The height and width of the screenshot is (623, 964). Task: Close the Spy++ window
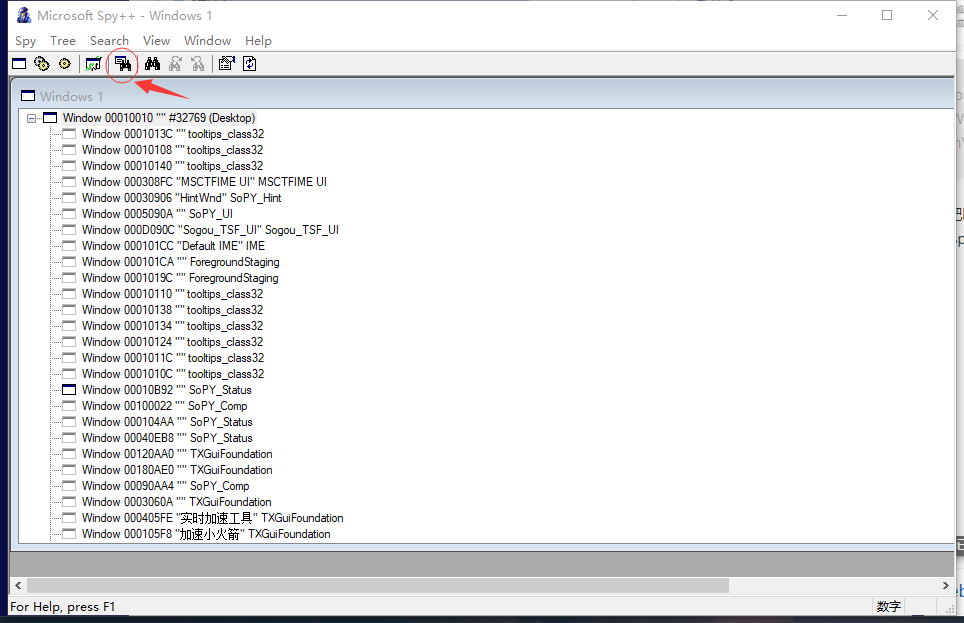(933, 15)
